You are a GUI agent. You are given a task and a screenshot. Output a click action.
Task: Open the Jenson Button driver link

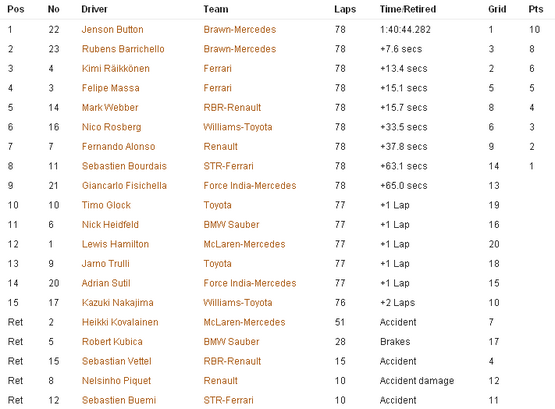pyautogui.click(x=113, y=29)
